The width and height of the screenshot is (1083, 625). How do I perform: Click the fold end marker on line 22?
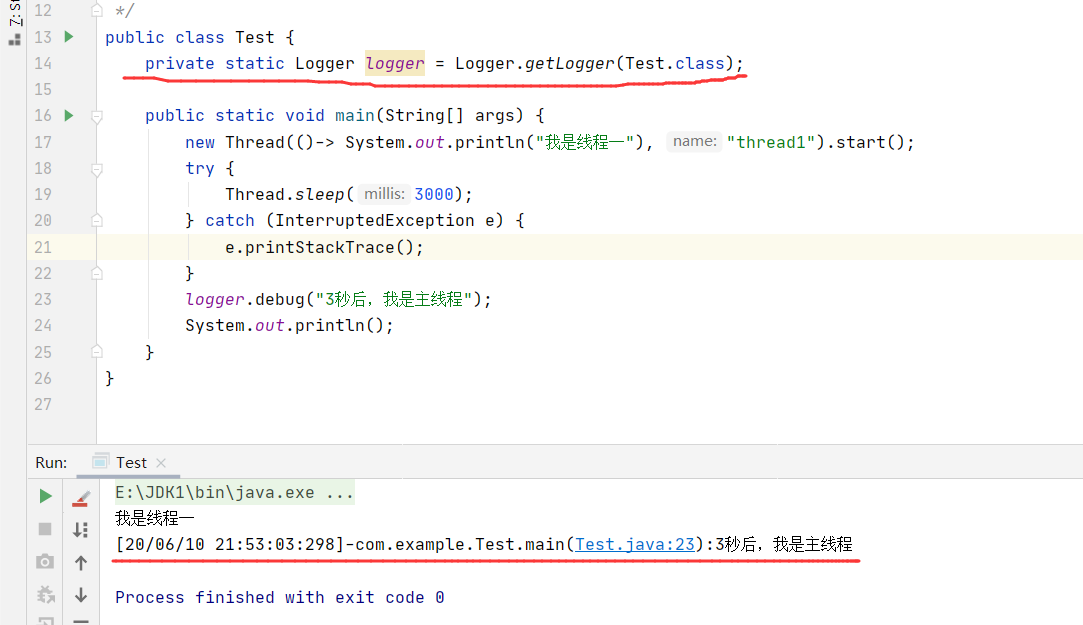click(97, 273)
